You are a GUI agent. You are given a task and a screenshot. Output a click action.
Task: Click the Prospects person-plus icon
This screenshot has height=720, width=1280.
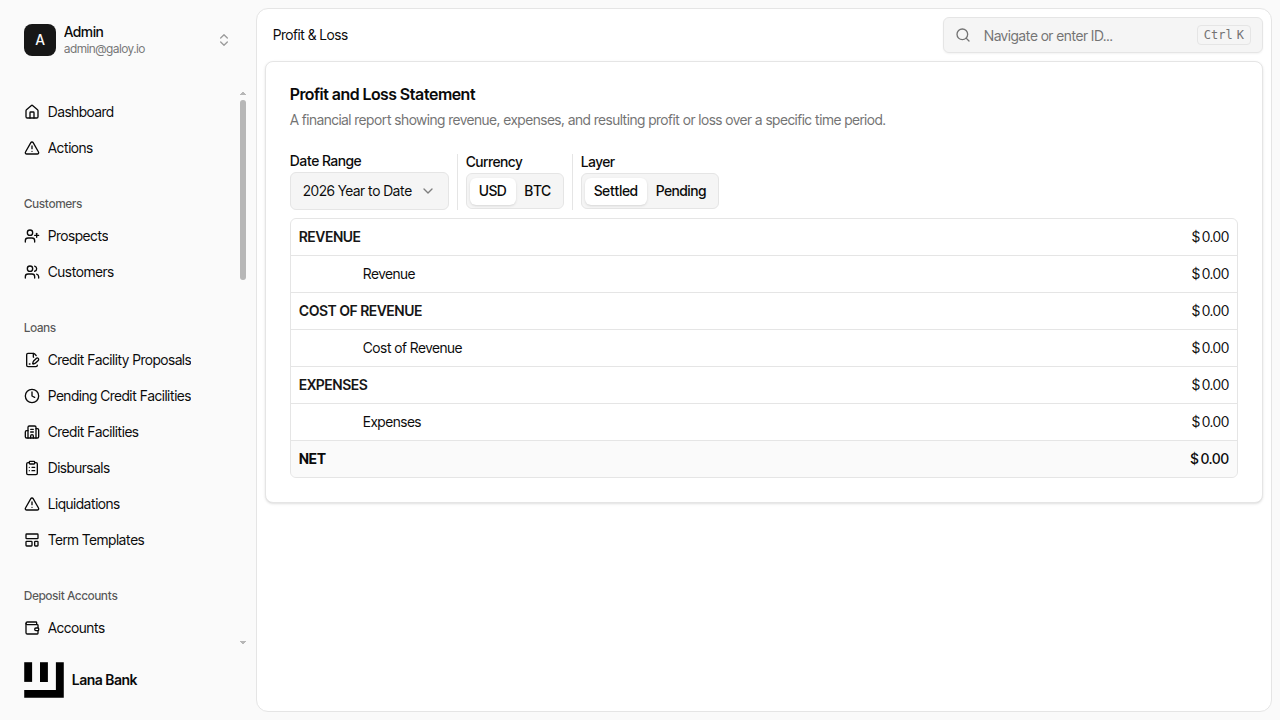click(32, 236)
